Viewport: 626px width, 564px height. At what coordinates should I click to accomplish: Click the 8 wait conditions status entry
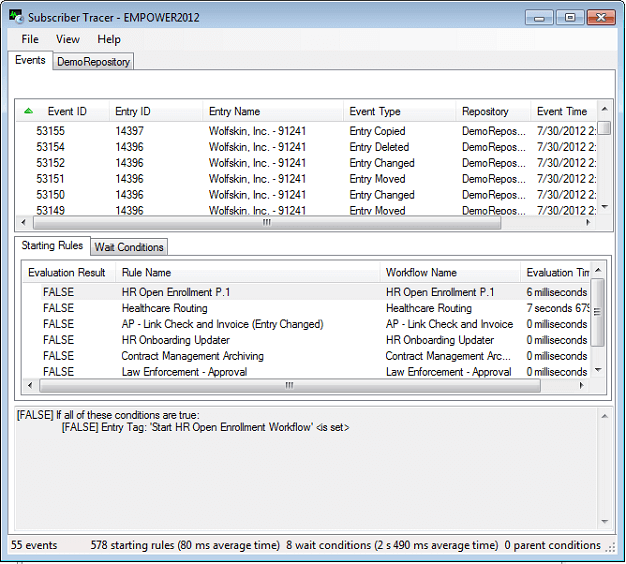pos(392,545)
